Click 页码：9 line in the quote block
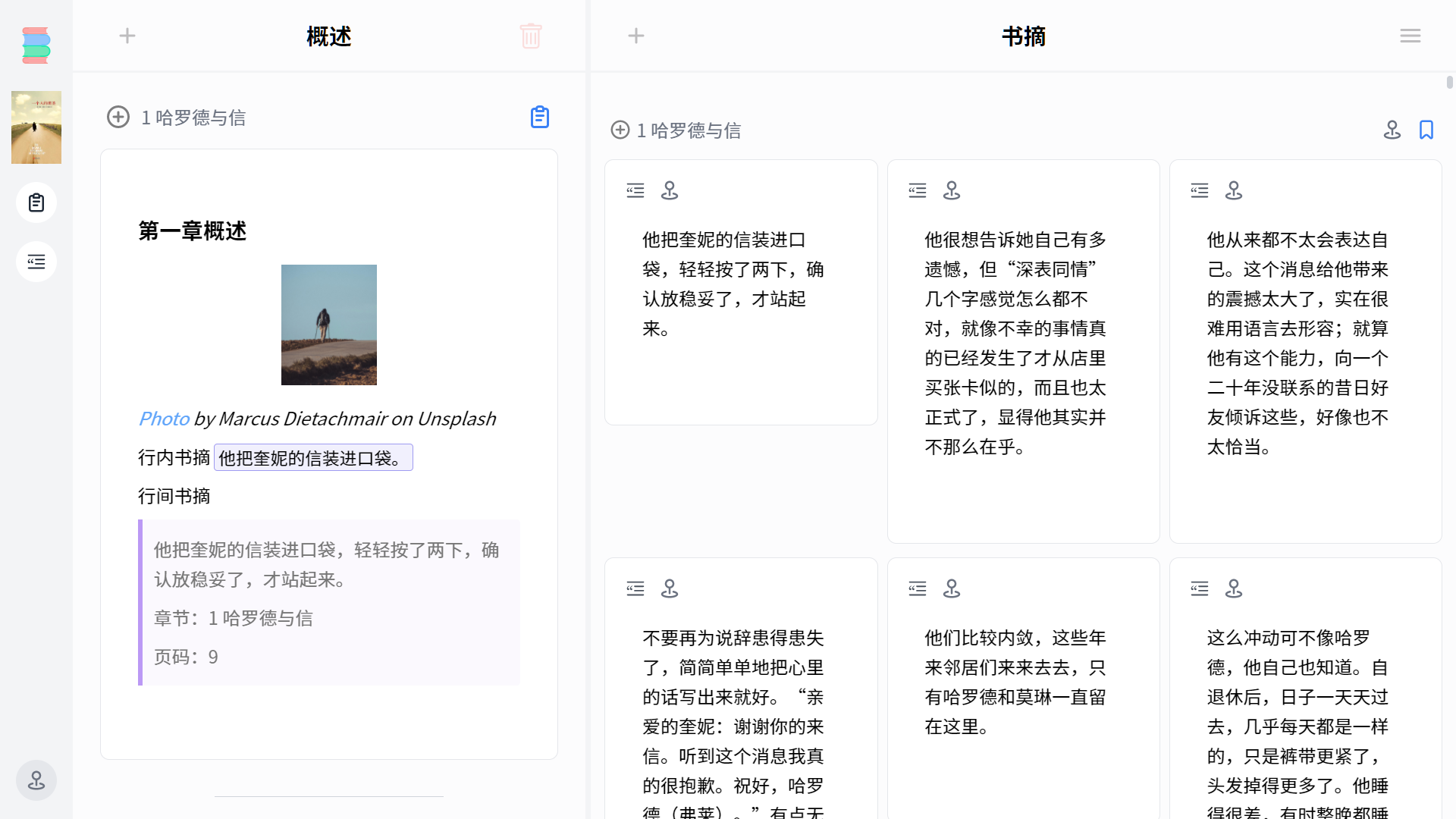Screen dimensions: 1456x819 click(186, 657)
